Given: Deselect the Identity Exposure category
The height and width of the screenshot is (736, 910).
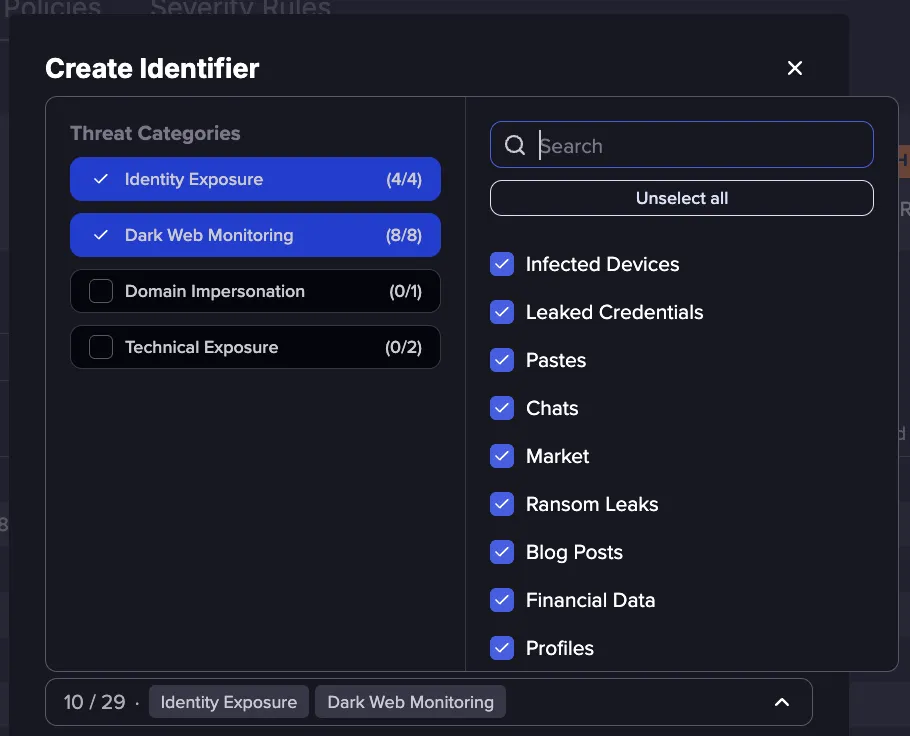Looking at the screenshot, I should pos(255,179).
